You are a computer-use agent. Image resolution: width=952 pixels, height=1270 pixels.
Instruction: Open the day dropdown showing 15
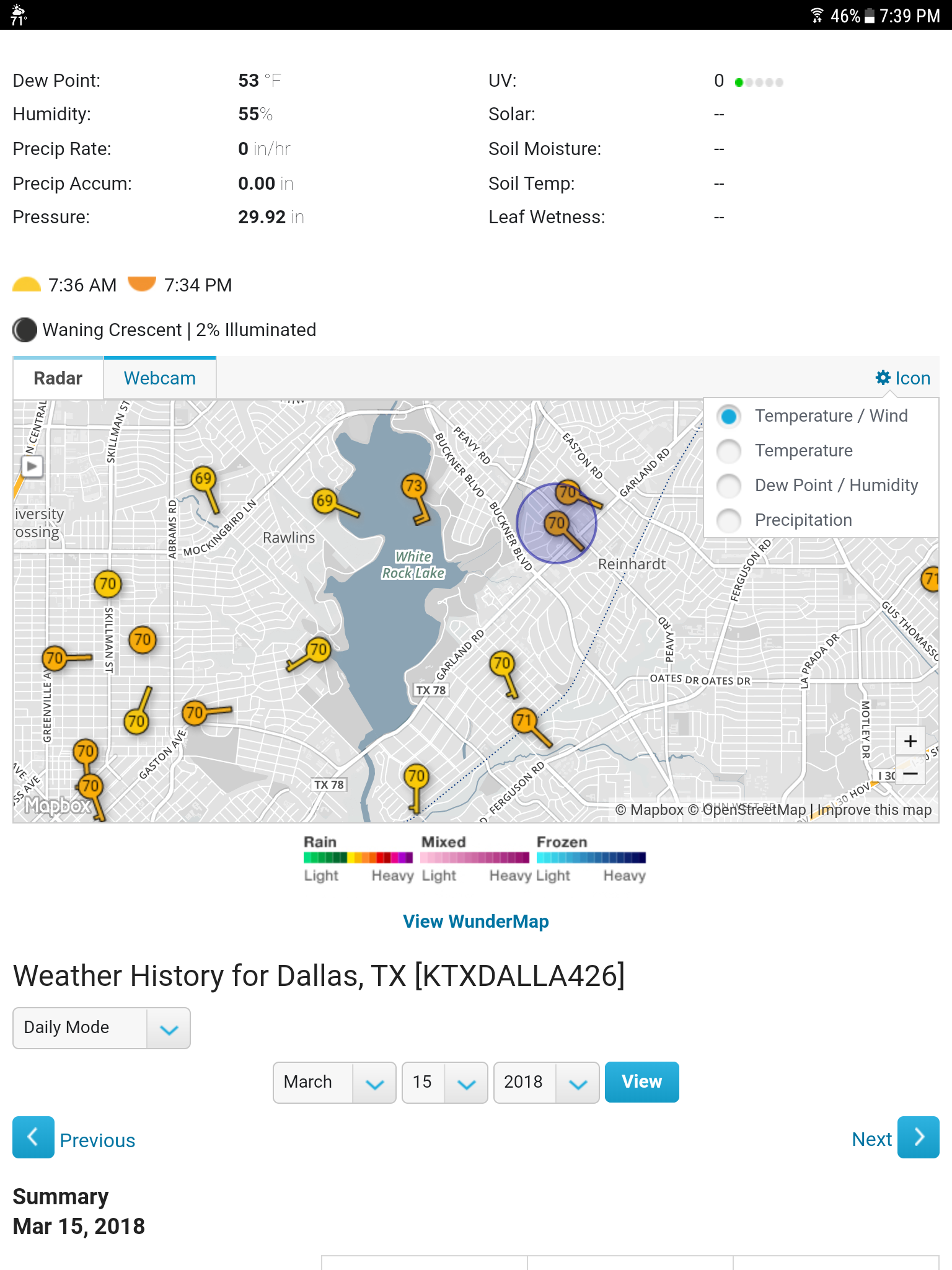point(445,1082)
